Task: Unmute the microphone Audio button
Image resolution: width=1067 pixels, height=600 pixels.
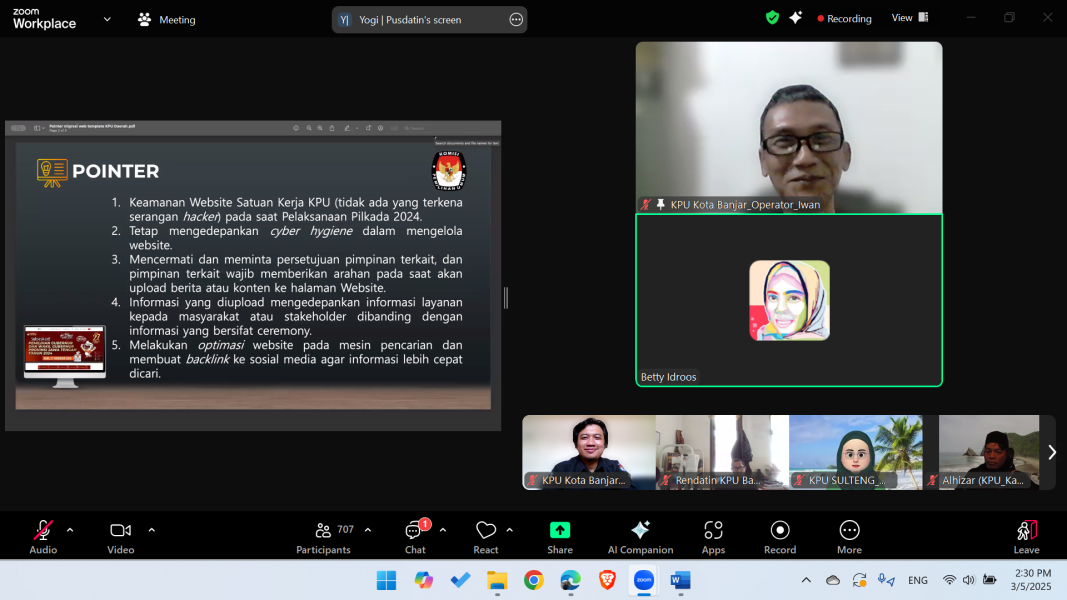Action: pyautogui.click(x=43, y=531)
